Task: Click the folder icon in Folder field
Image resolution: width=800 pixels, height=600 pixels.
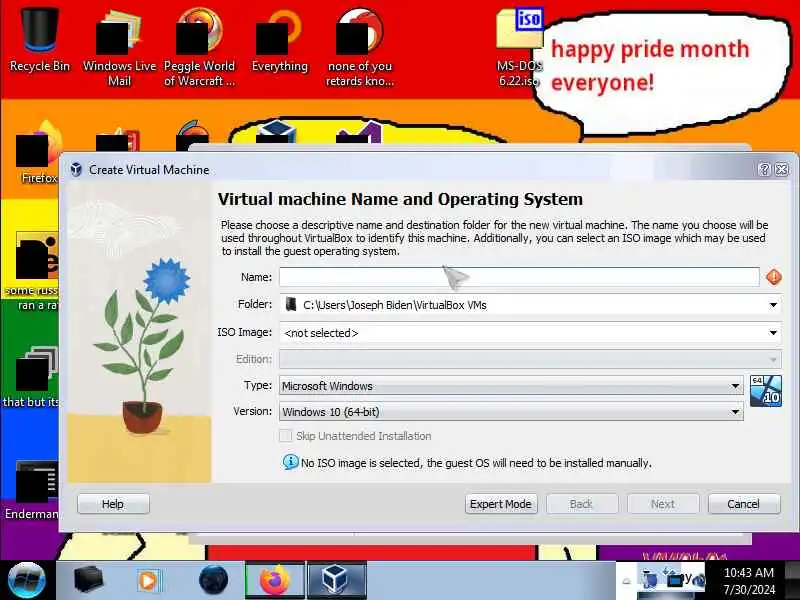Action: [x=291, y=305]
